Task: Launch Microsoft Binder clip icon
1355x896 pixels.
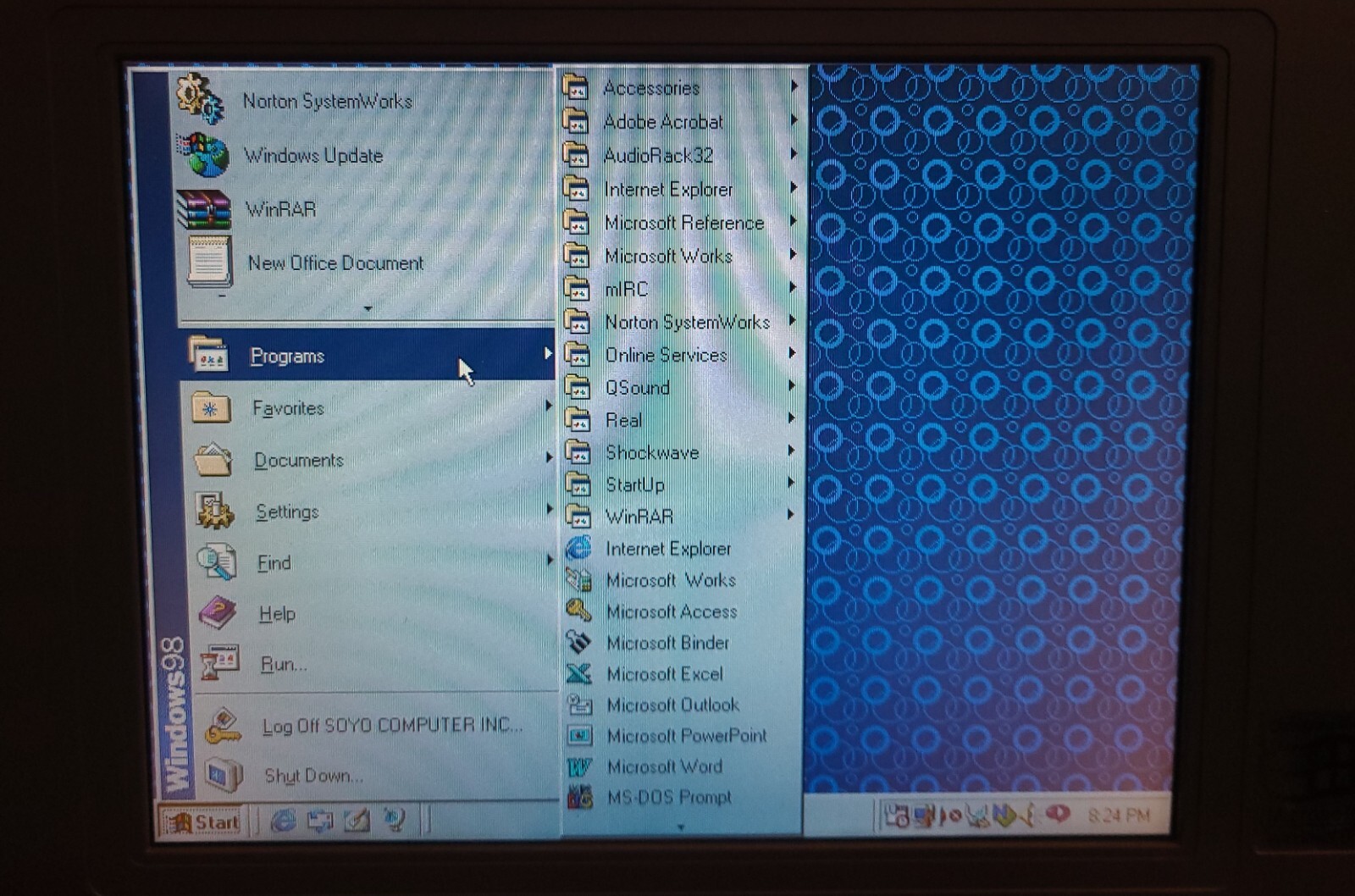Action: pos(578,642)
